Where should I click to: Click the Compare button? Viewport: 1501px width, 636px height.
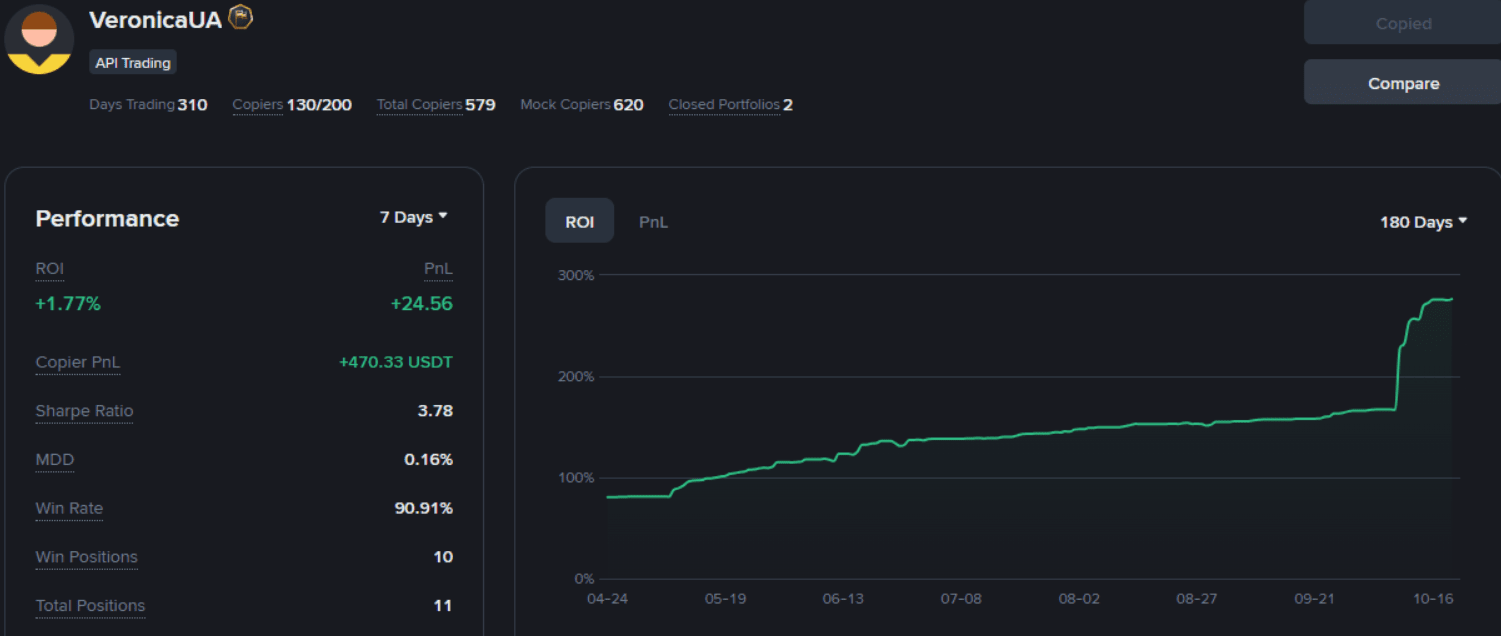[x=1402, y=84]
